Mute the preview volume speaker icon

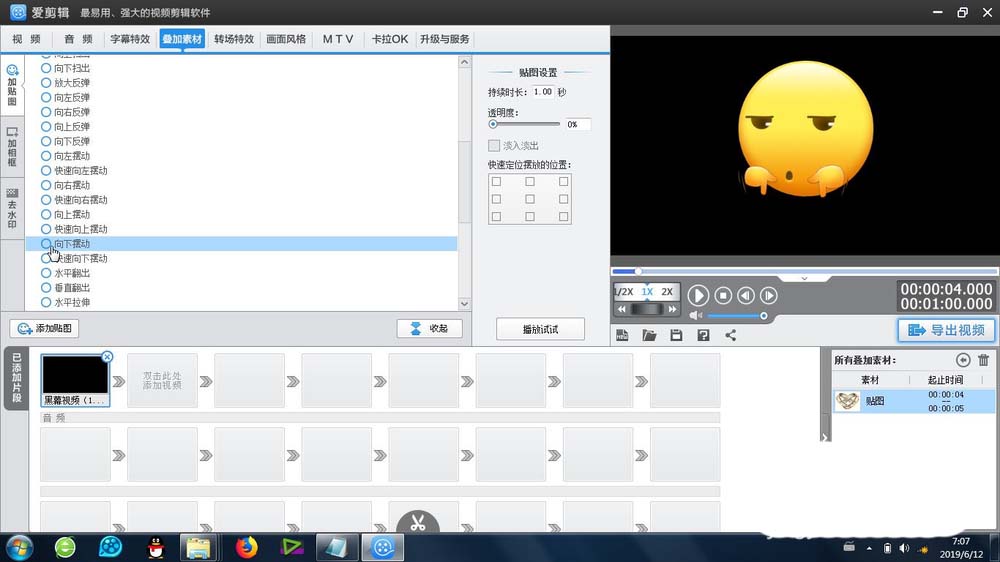coord(695,315)
